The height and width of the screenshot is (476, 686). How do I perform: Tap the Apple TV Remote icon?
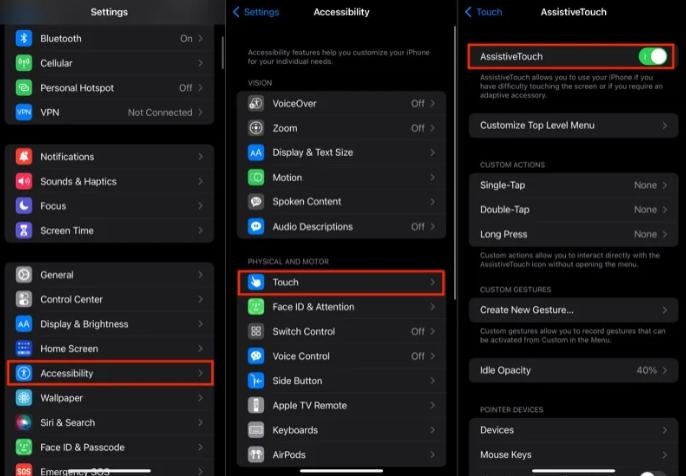[256, 406]
